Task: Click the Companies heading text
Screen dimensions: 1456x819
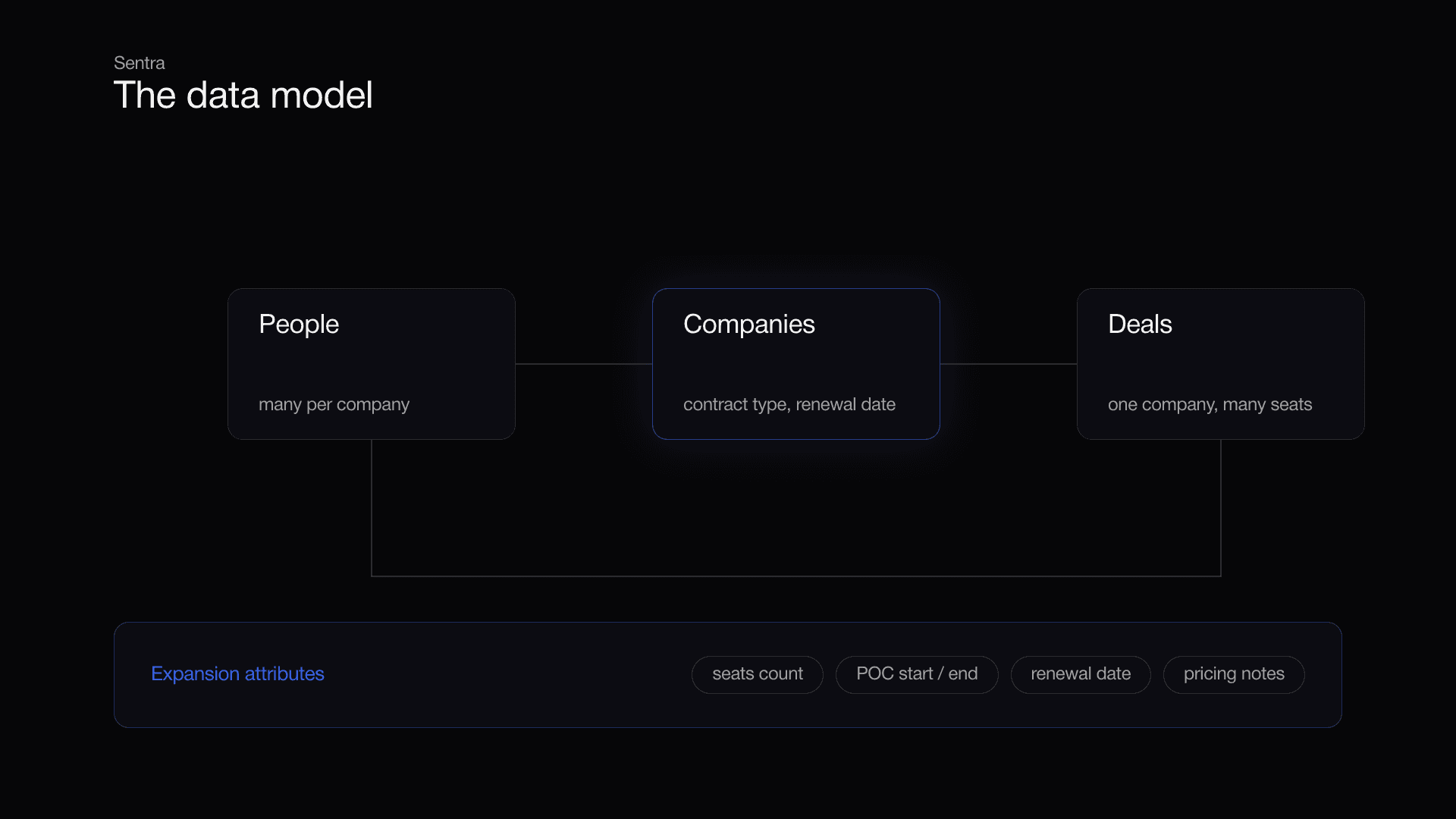Action: [x=749, y=324]
